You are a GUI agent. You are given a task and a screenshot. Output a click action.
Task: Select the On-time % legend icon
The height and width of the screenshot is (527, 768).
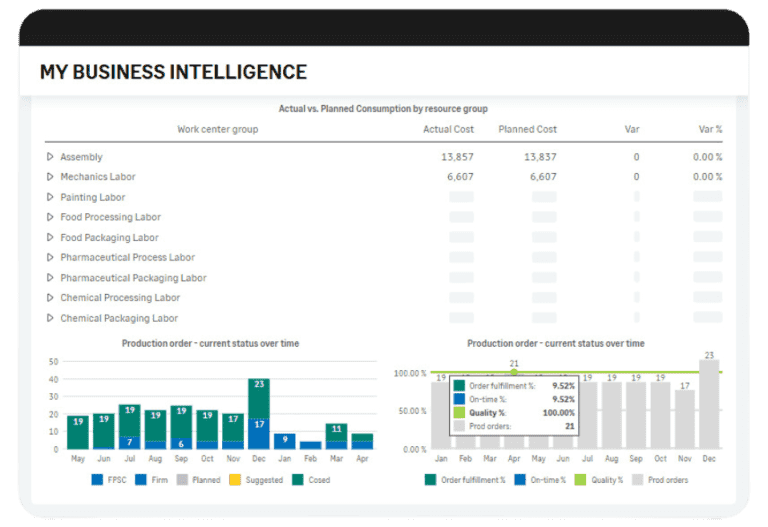pos(522,480)
